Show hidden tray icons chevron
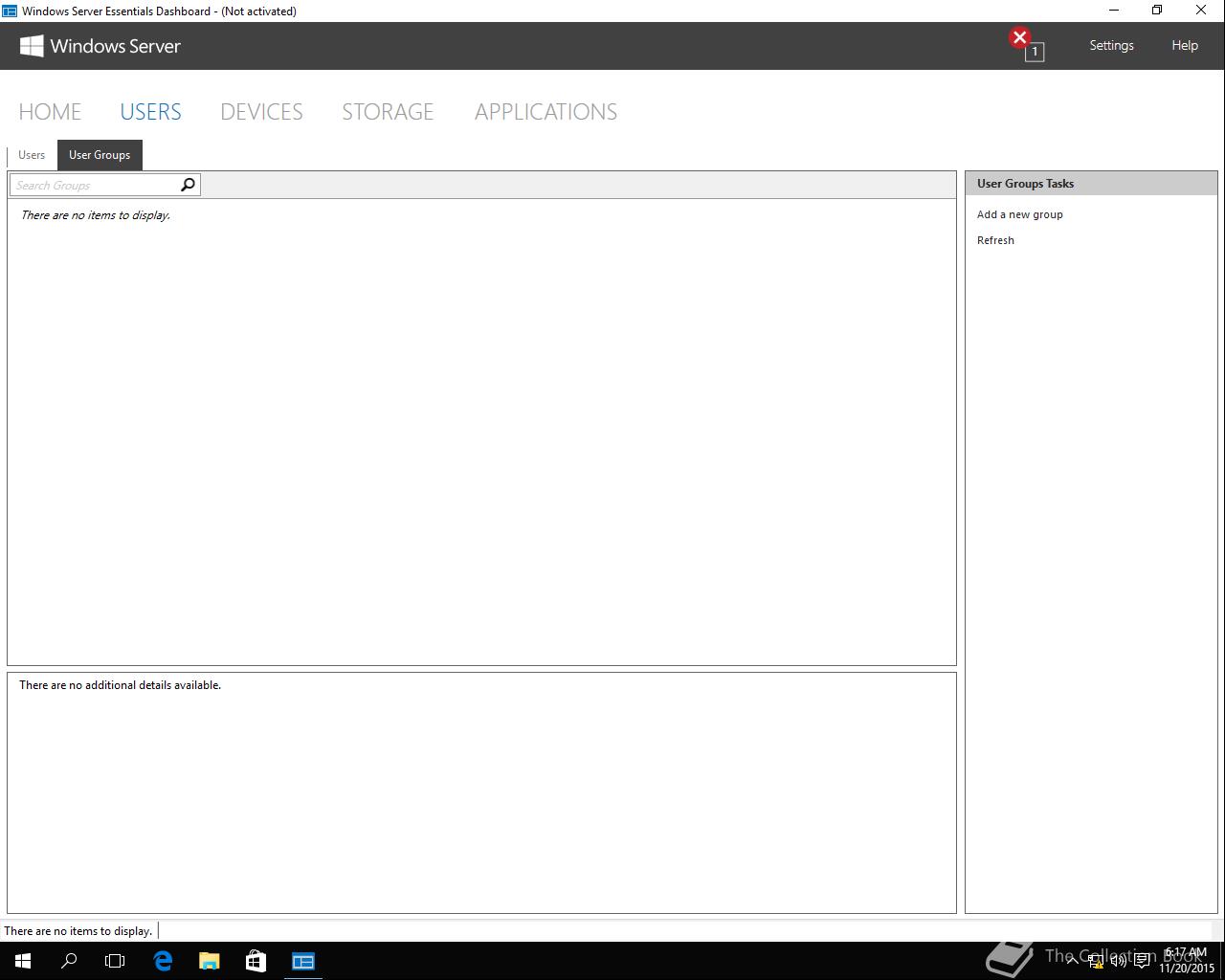Image resolution: width=1225 pixels, height=980 pixels. tap(1072, 960)
